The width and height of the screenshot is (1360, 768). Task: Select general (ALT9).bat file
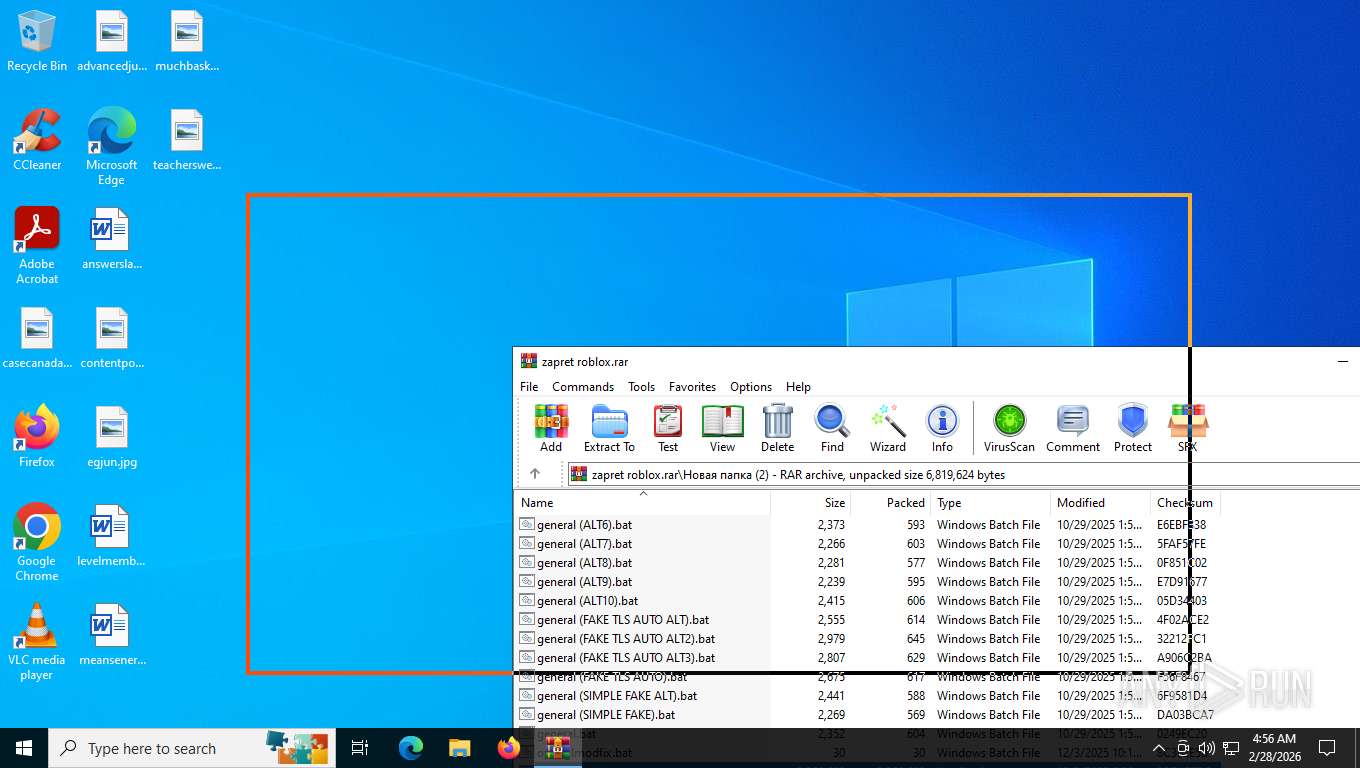(x=584, y=582)
